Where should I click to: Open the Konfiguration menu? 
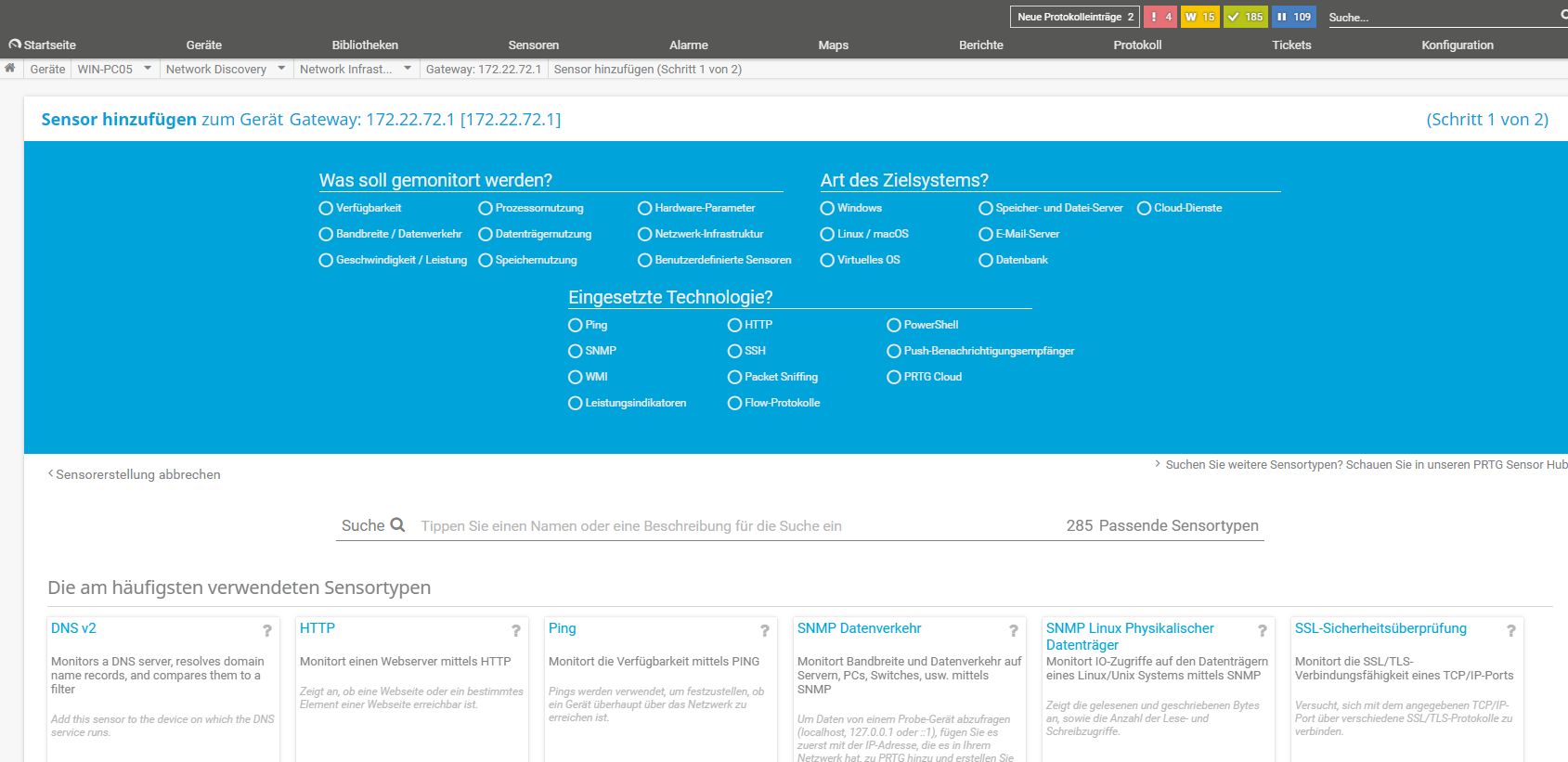coord(1457,45)
